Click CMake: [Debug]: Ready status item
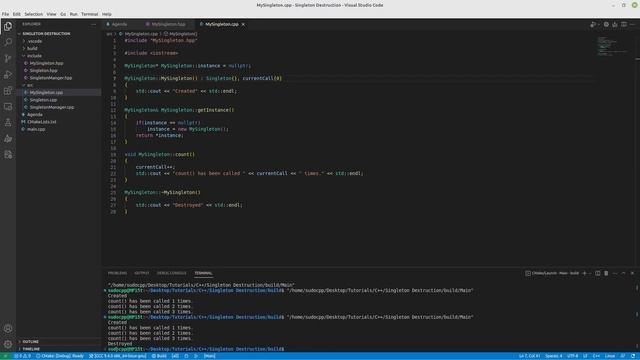This screenshot has width=640, height=360. click(60, 356)
